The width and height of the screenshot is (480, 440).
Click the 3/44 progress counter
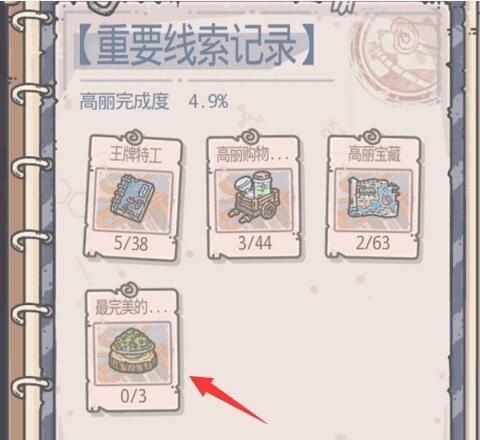(255, 243)
